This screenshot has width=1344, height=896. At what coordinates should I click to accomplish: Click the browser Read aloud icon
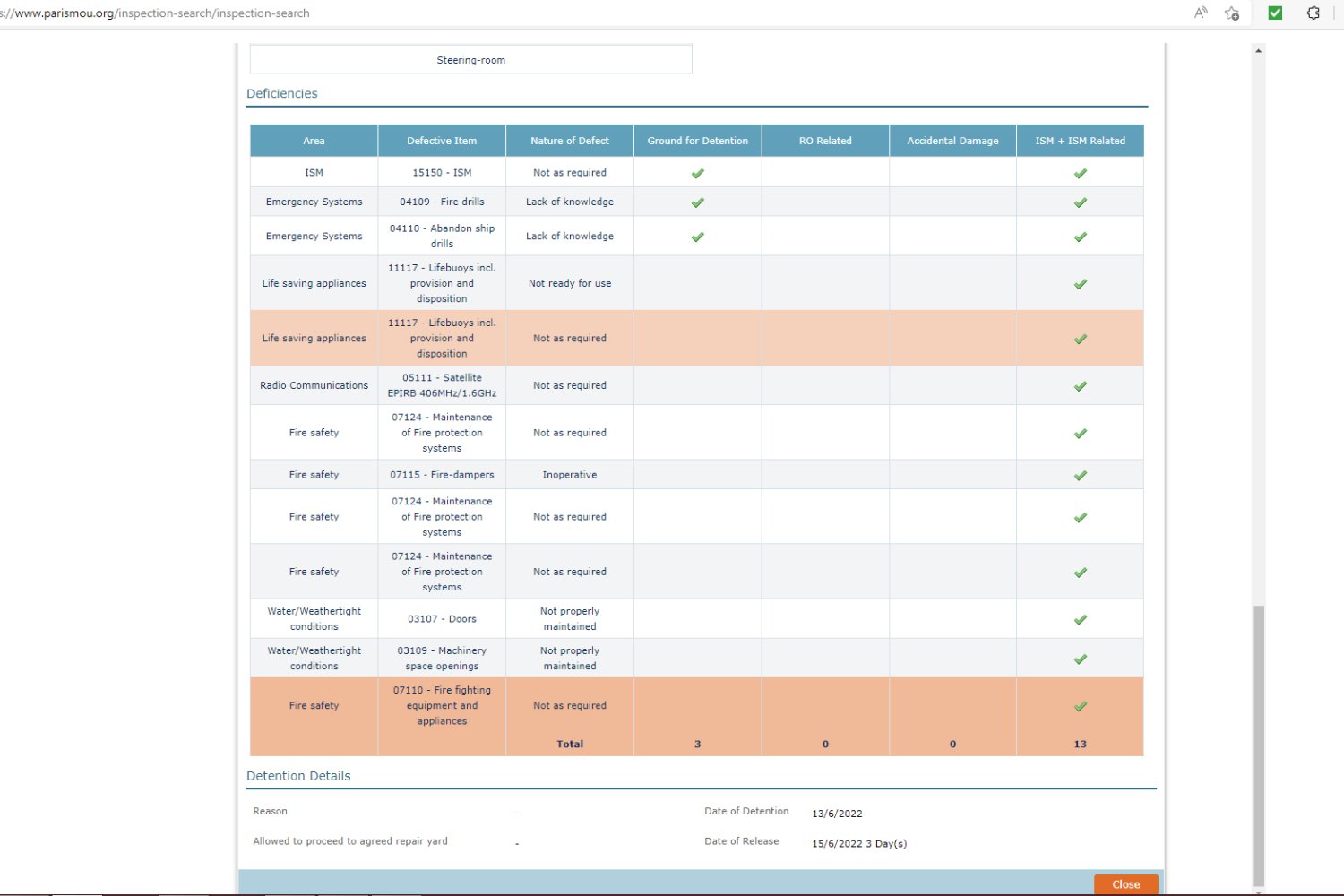(x=1201, y=13)
